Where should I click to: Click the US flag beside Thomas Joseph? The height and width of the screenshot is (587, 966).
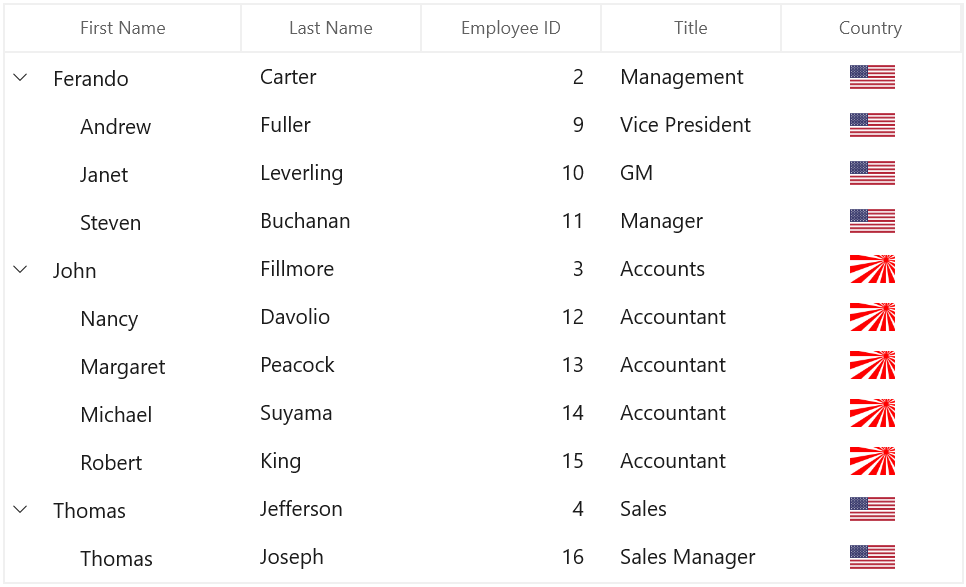(x=871, y=557)
